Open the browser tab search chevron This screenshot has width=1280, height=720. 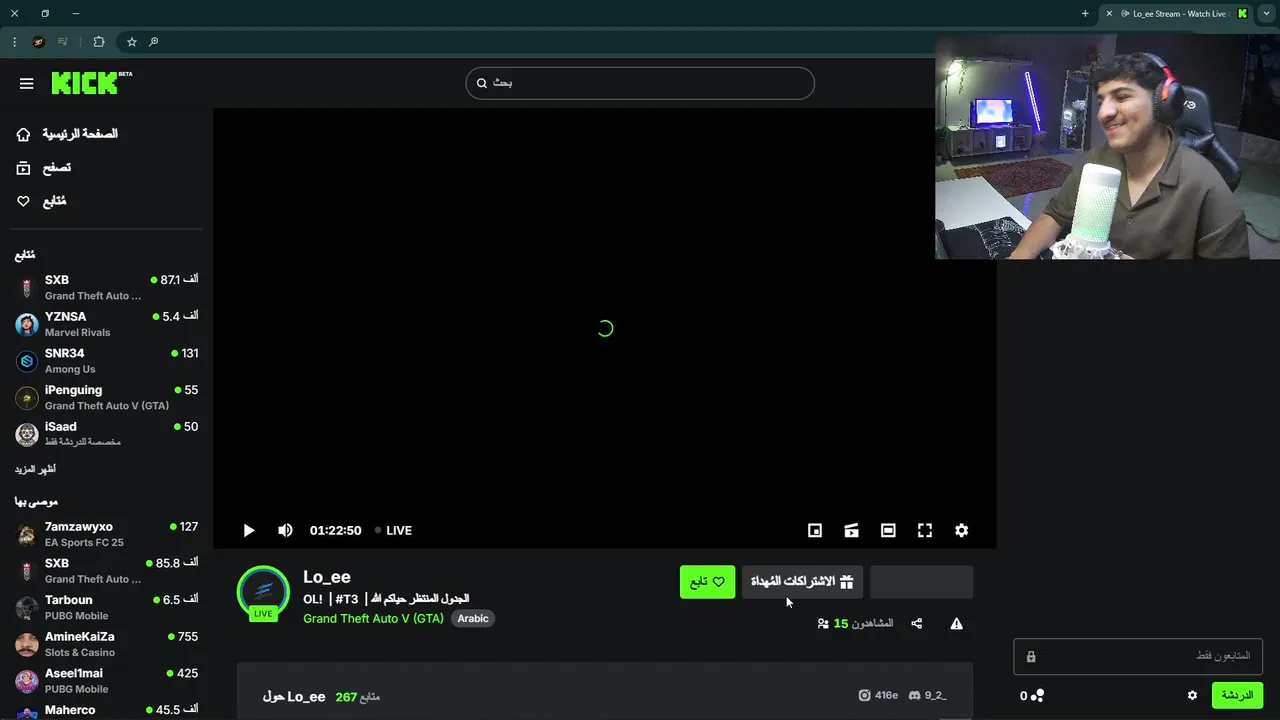click(1268, 14)
